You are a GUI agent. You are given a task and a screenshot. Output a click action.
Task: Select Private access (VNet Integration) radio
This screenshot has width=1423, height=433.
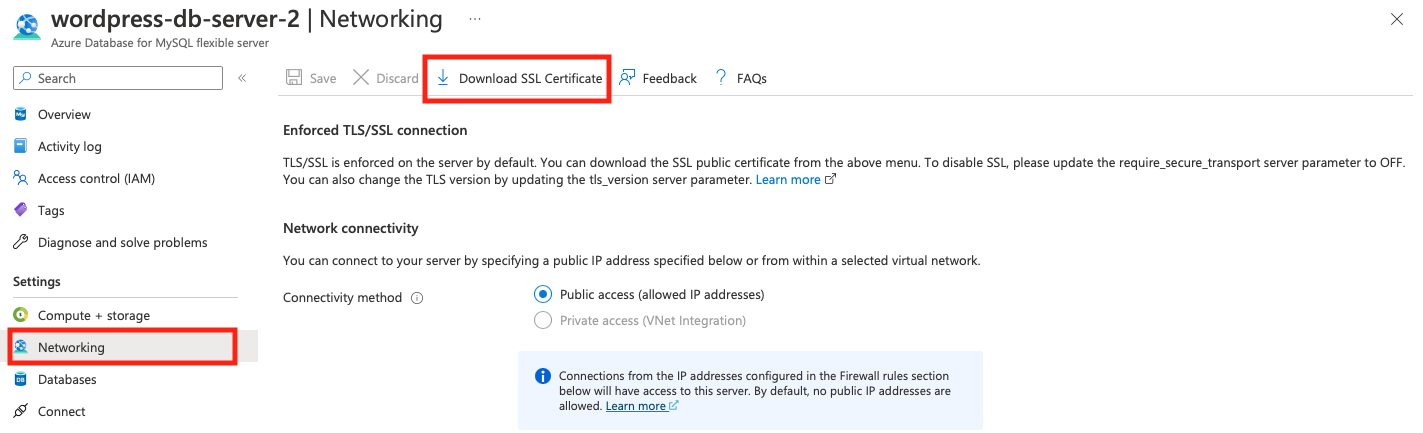543,320
